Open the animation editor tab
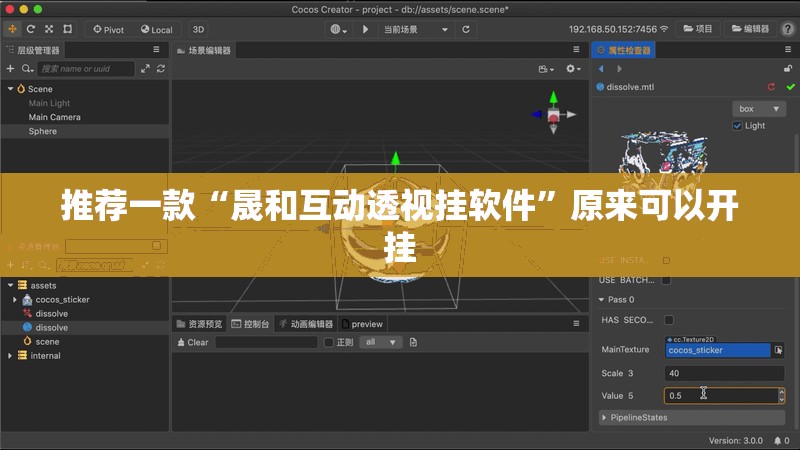The height and width of the screenshot is (450, 800). pos(306,324)
